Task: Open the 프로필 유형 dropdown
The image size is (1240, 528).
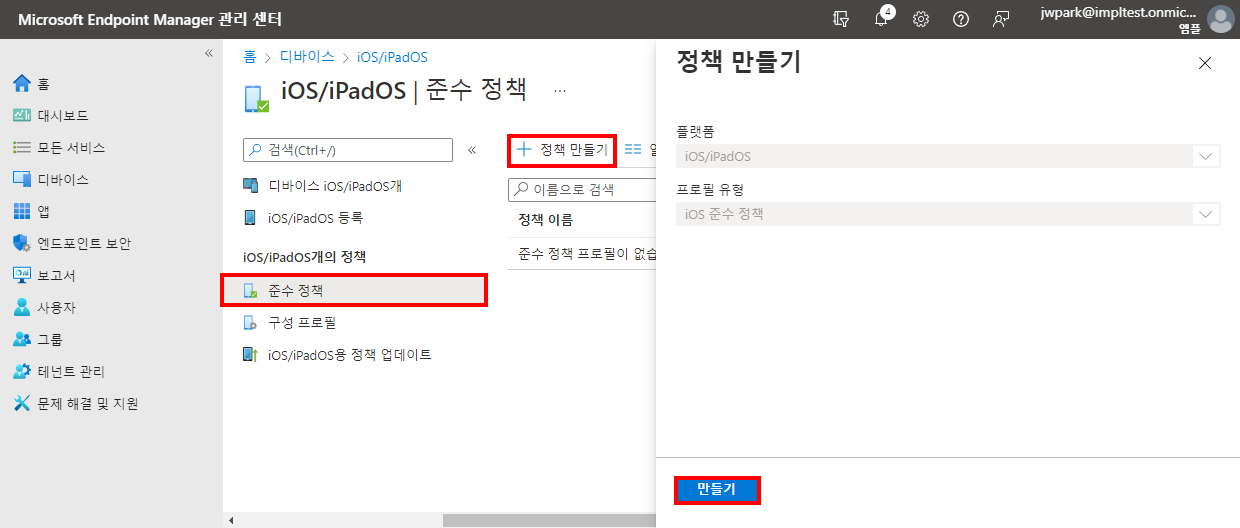Action: [948, 214]
